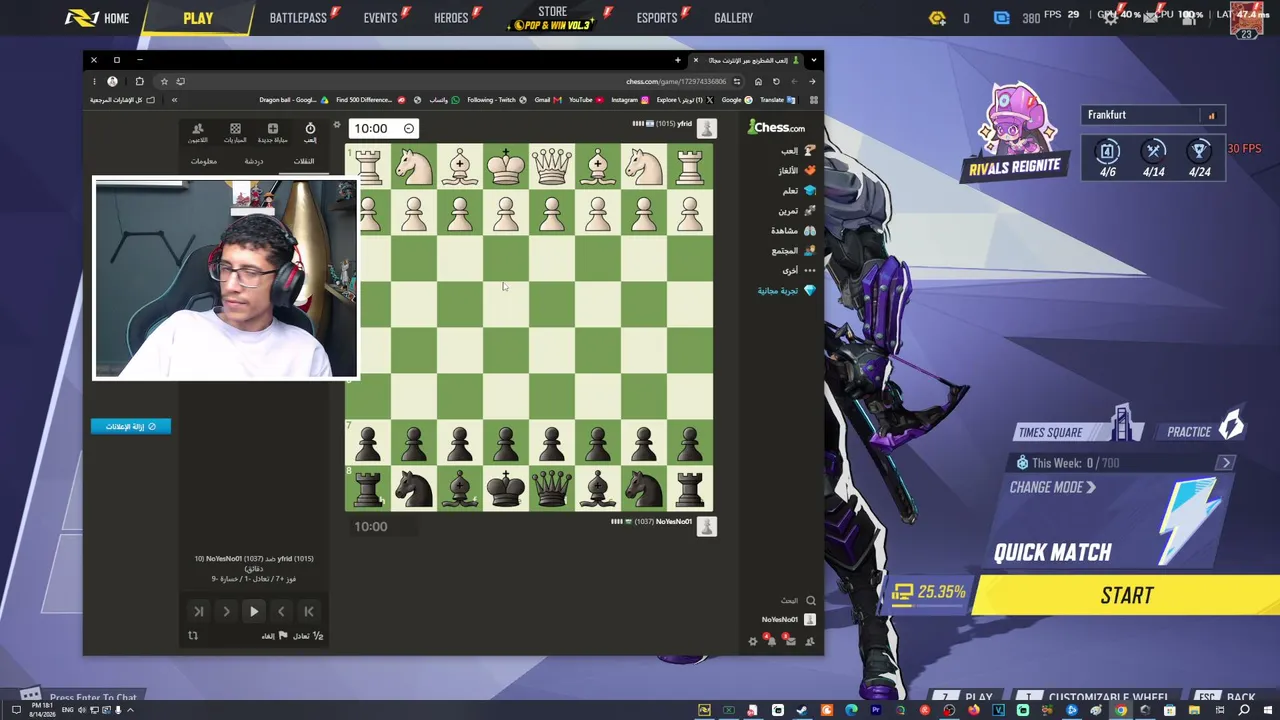Viewport: 1280px width, 720px height.
Task: Play the move list
Action: [254, 611]
